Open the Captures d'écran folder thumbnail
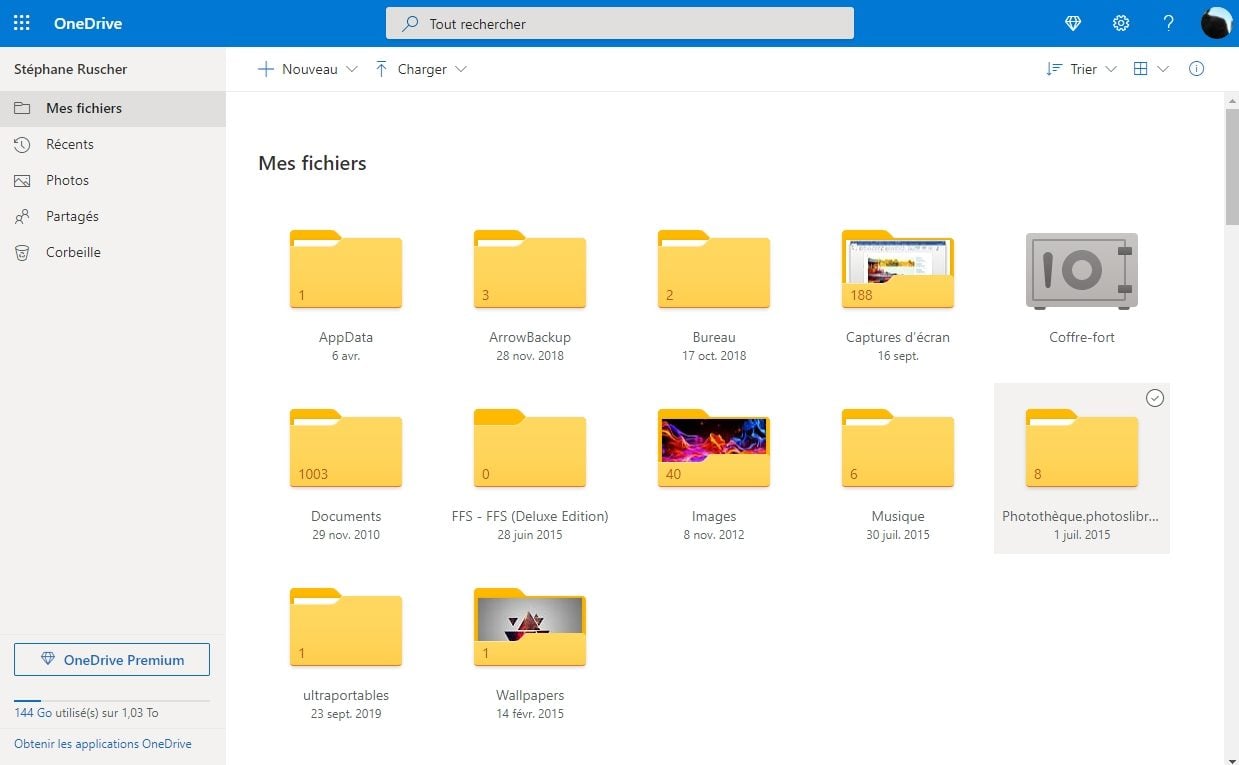 coord(898,269)
